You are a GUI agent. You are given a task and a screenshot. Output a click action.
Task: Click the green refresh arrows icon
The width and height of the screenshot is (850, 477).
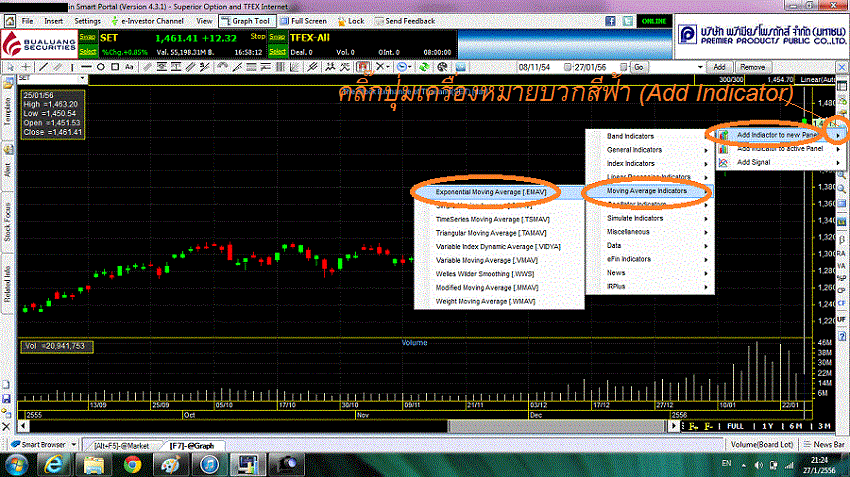pos(424,67)
